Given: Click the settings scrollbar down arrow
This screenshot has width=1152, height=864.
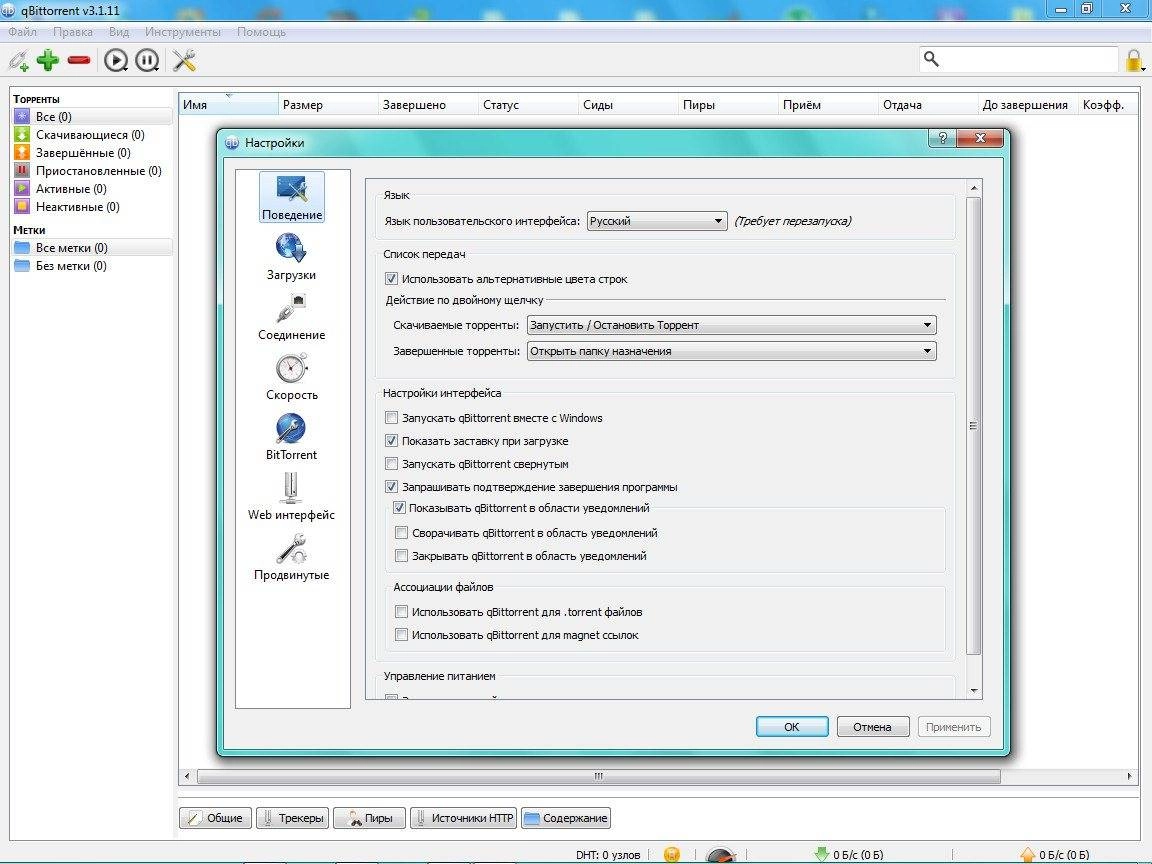Looking at the screenshot, I should tap(974, 691).
